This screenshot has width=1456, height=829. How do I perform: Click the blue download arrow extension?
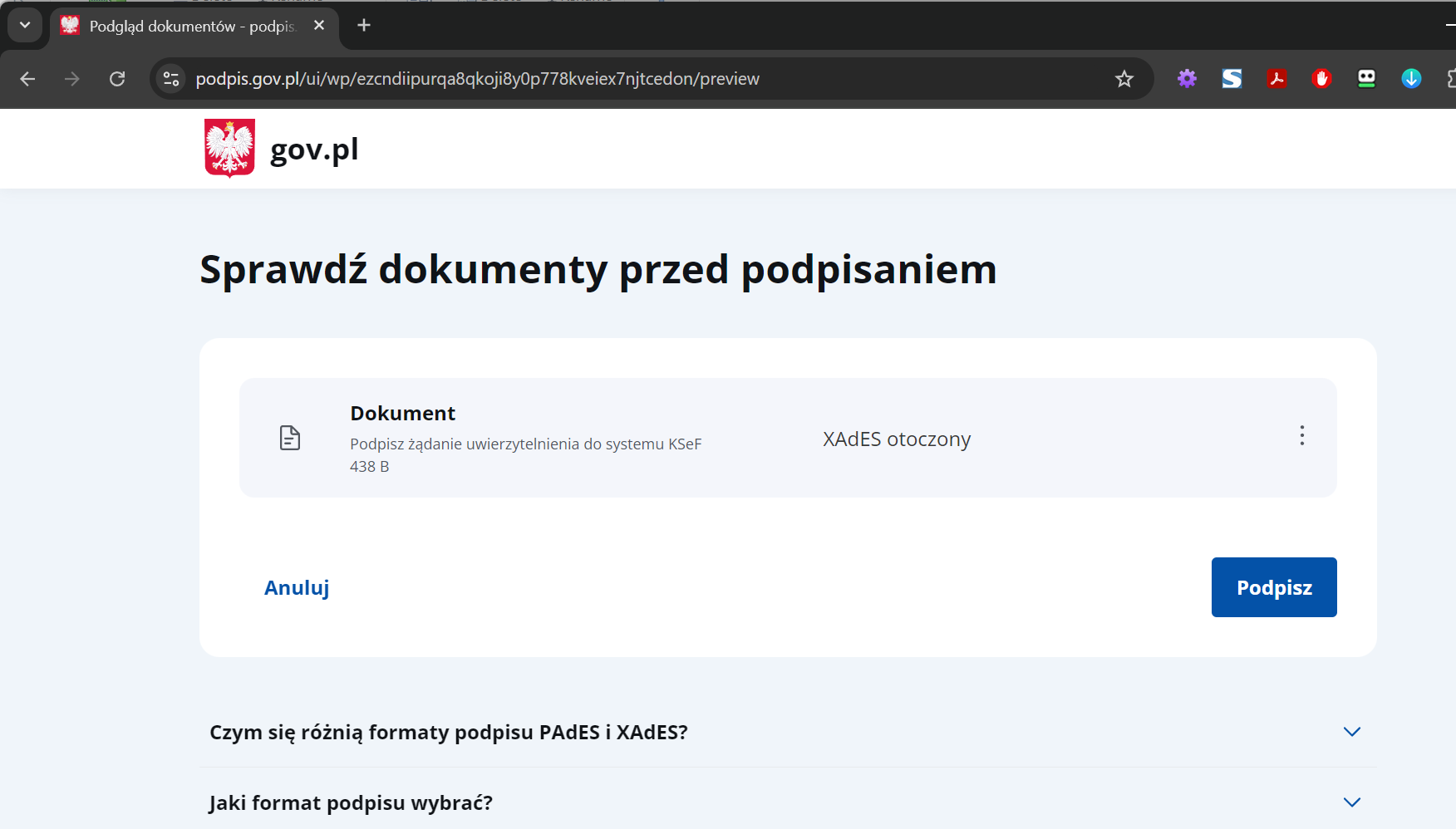(x=1411, y=79)
